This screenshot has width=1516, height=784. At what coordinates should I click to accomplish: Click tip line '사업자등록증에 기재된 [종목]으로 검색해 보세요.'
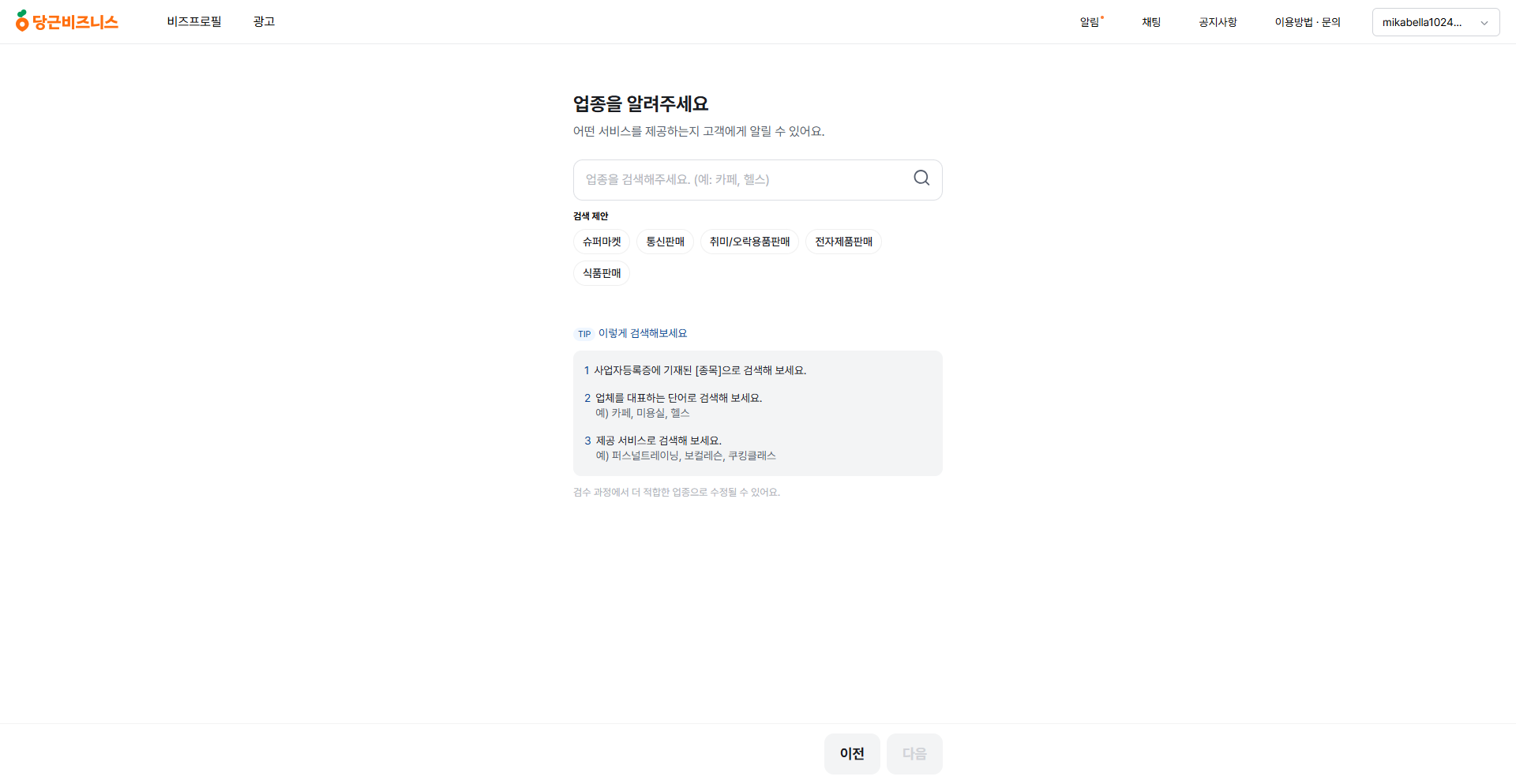coord(700,370)
